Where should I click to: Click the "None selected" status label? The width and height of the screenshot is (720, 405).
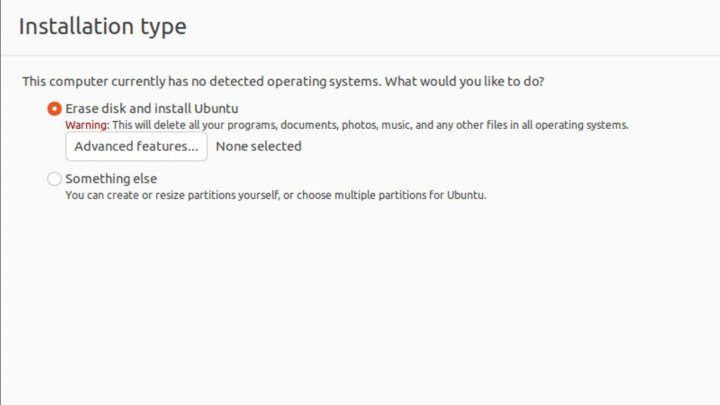258,146
